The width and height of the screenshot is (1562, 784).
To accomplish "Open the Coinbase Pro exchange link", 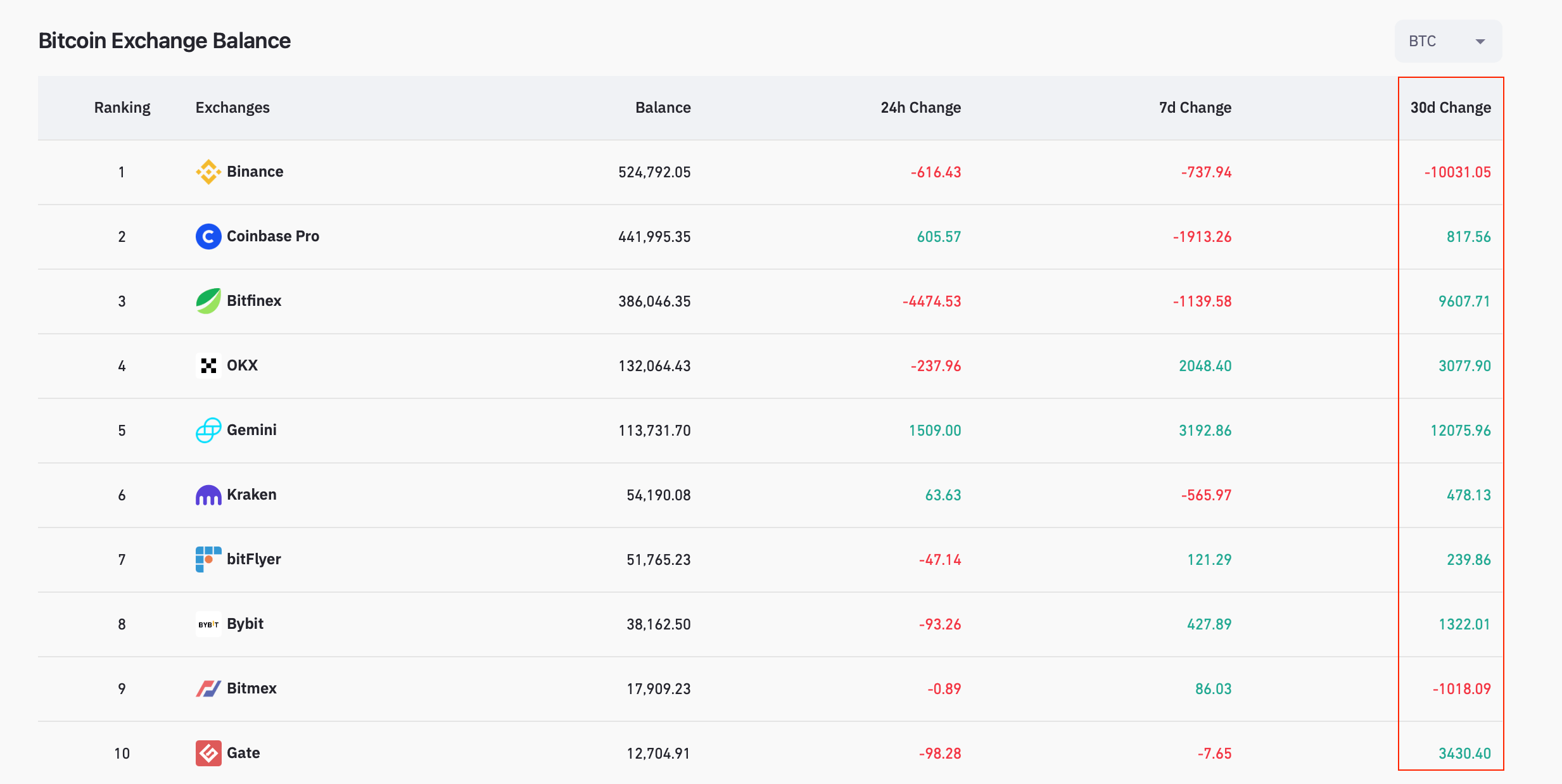I will coord(273,236).
